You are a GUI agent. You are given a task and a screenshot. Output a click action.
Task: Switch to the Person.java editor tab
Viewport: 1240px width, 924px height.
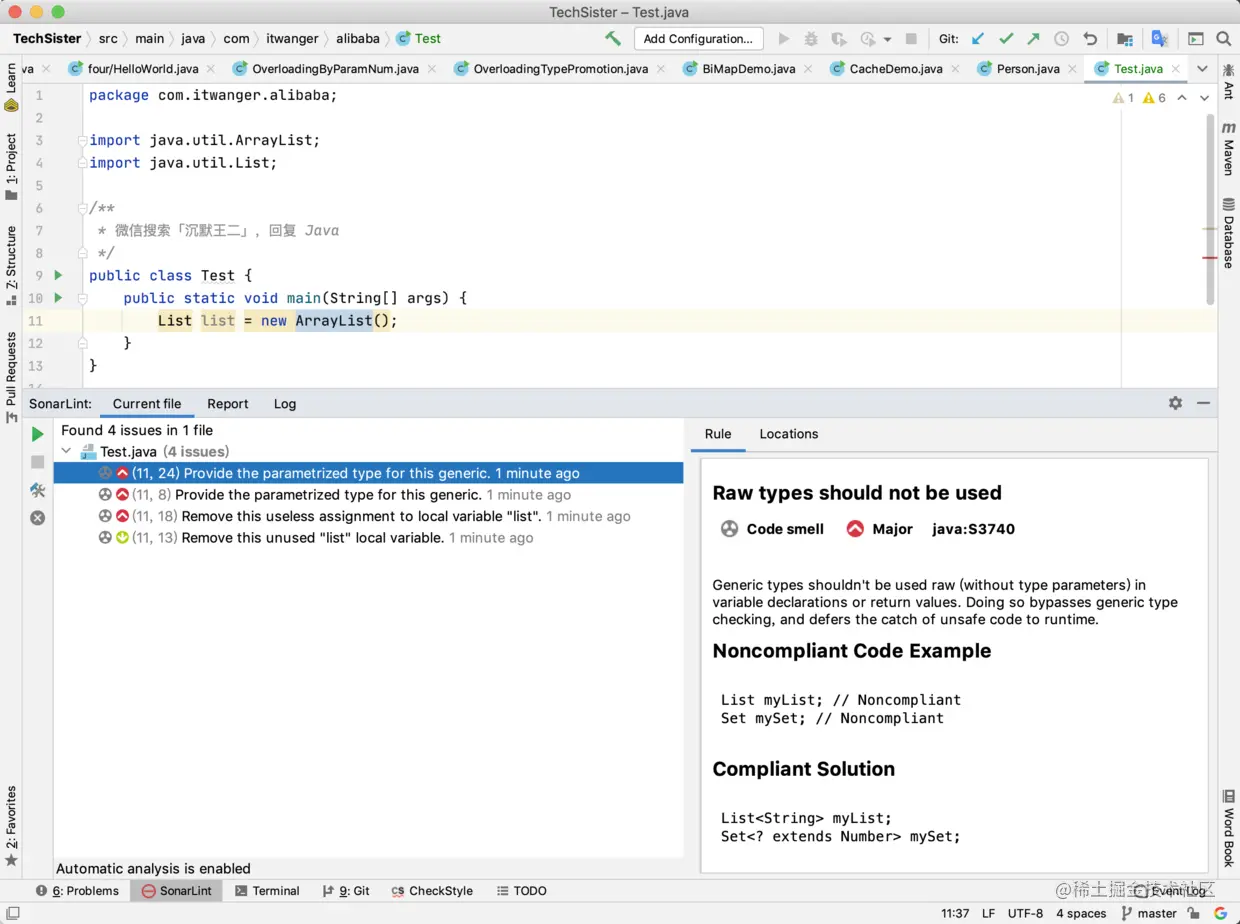click(1028, 69)
